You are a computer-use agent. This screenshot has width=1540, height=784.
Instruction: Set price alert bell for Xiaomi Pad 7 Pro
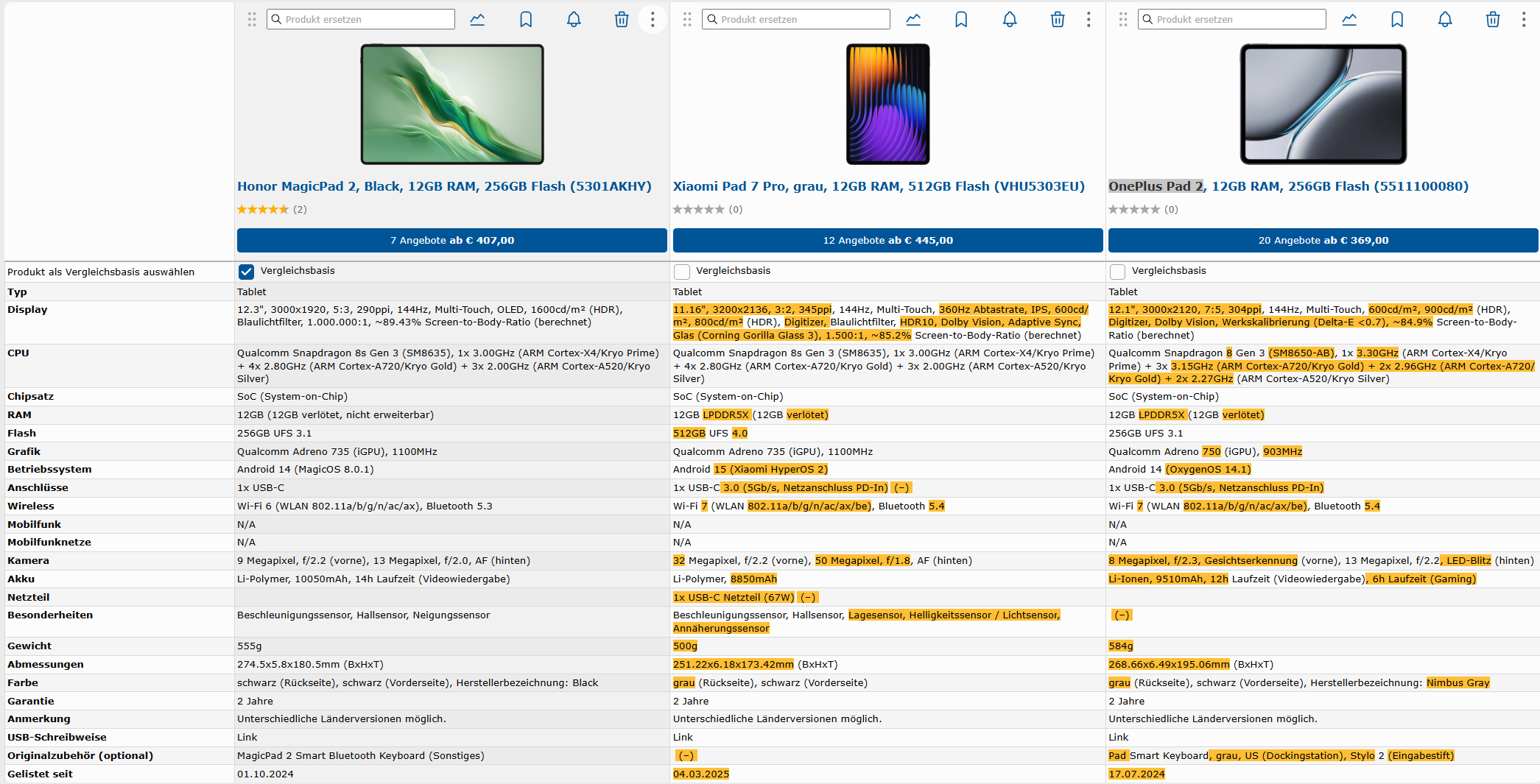click(1010, 20)
